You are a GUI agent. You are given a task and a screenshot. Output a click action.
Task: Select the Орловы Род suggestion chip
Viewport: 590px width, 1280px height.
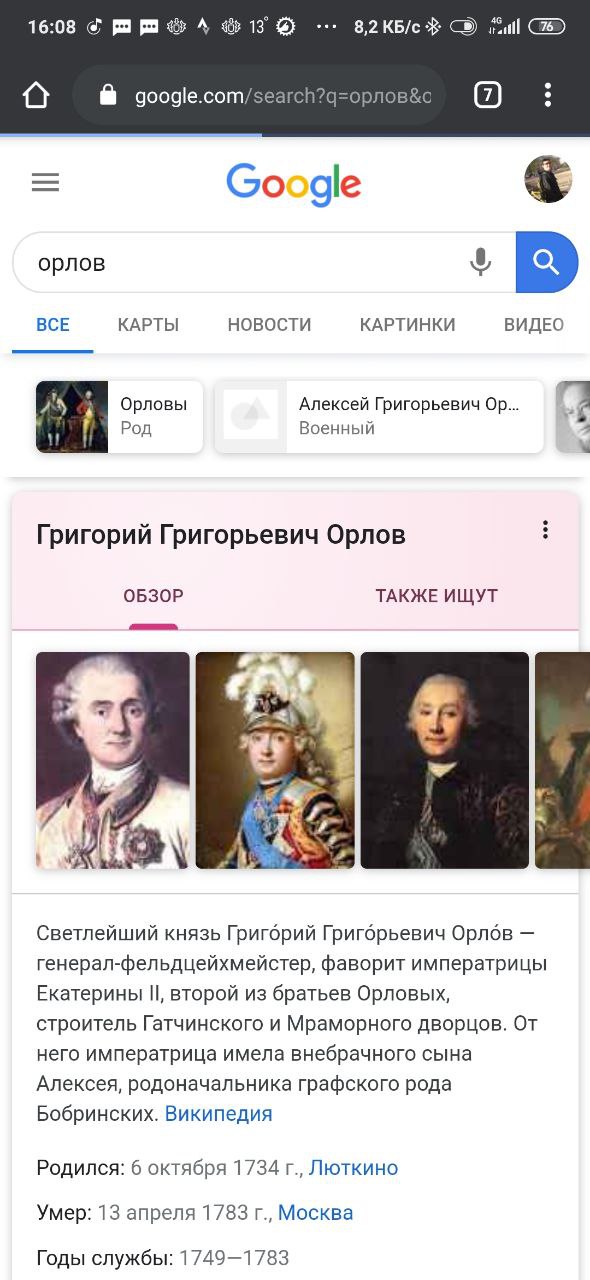(x=119, y=416)
